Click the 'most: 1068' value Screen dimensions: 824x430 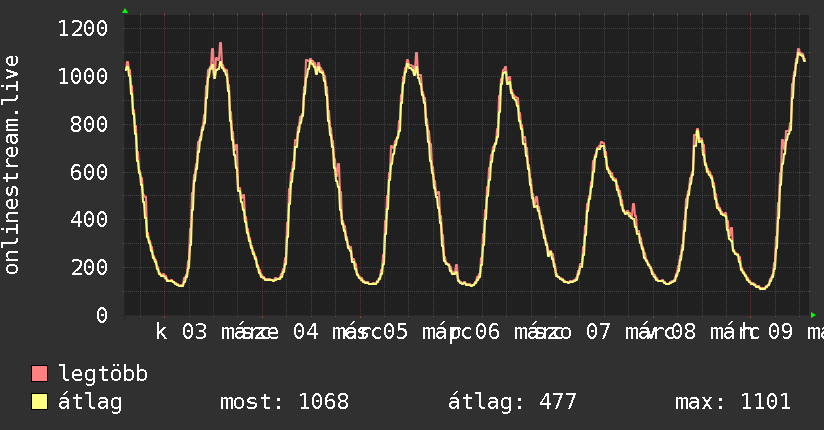coord(284,402)
